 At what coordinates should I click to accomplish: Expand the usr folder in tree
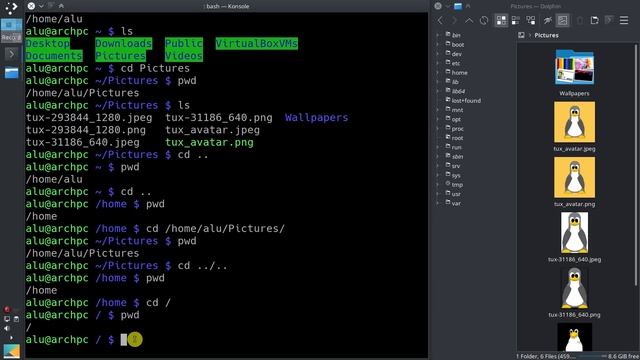tap(438, 194)
